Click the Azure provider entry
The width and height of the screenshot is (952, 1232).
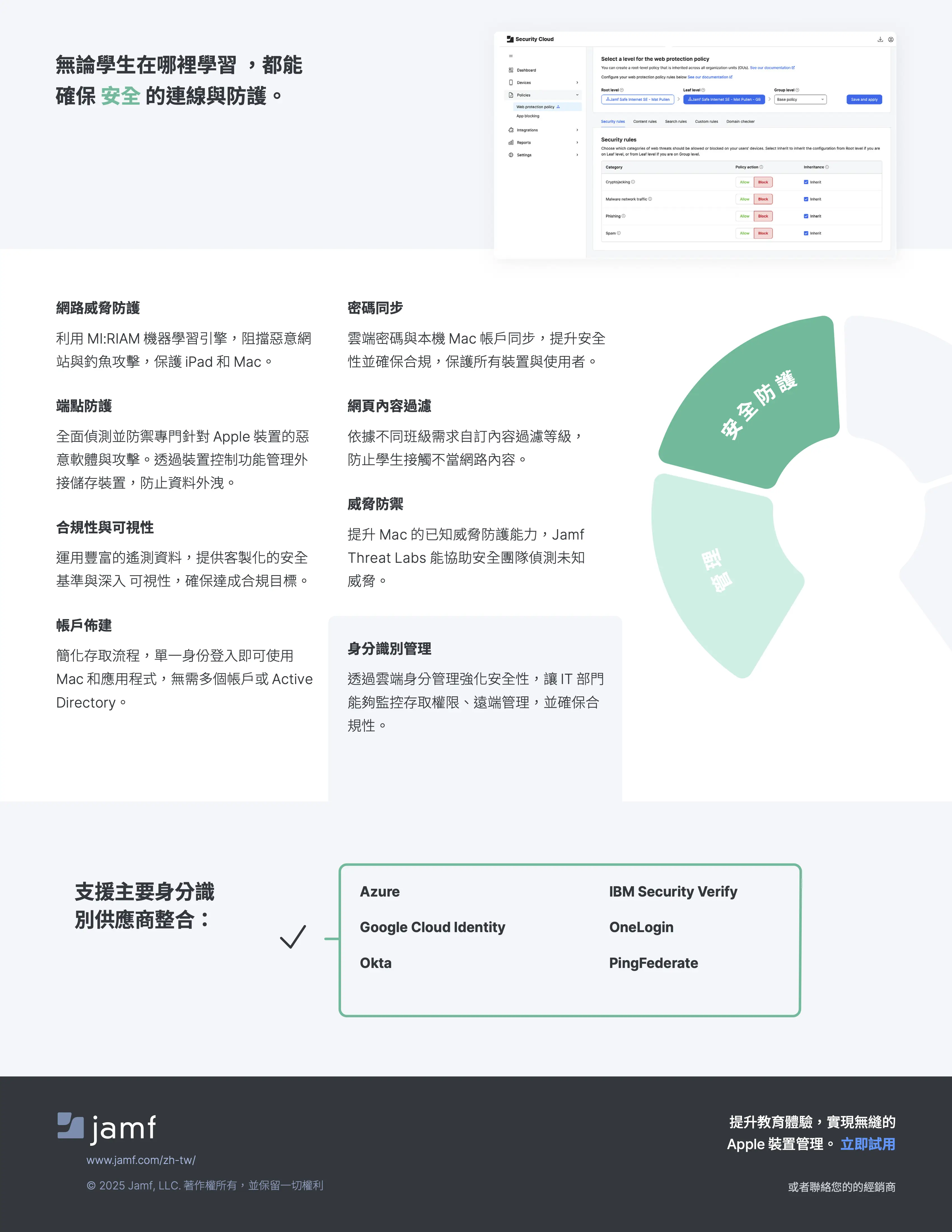(x=380, y=892)
